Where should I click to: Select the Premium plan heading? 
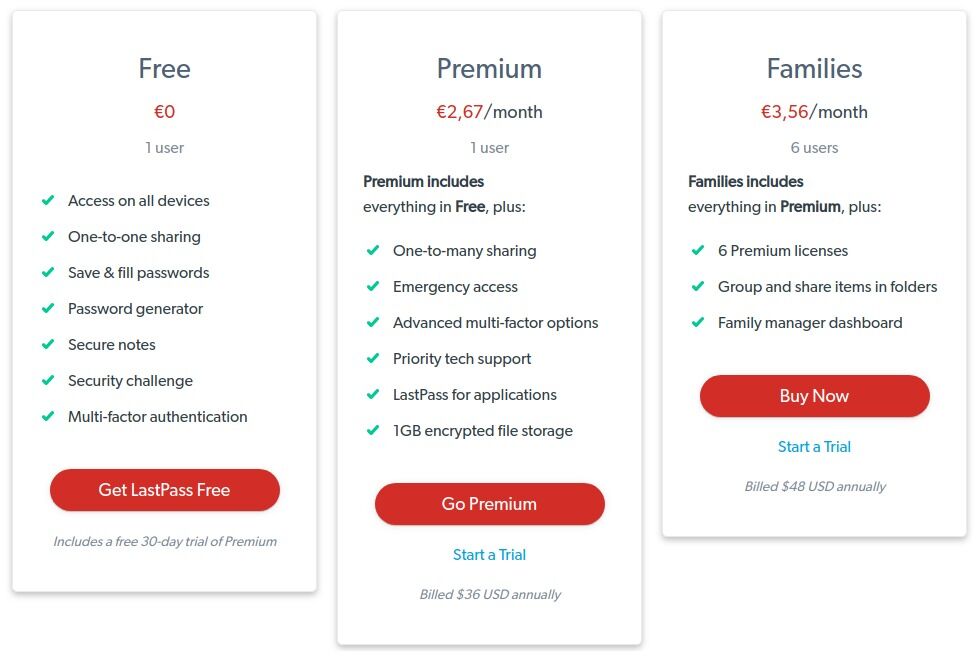pyautogui.click(x=489, y=69)
